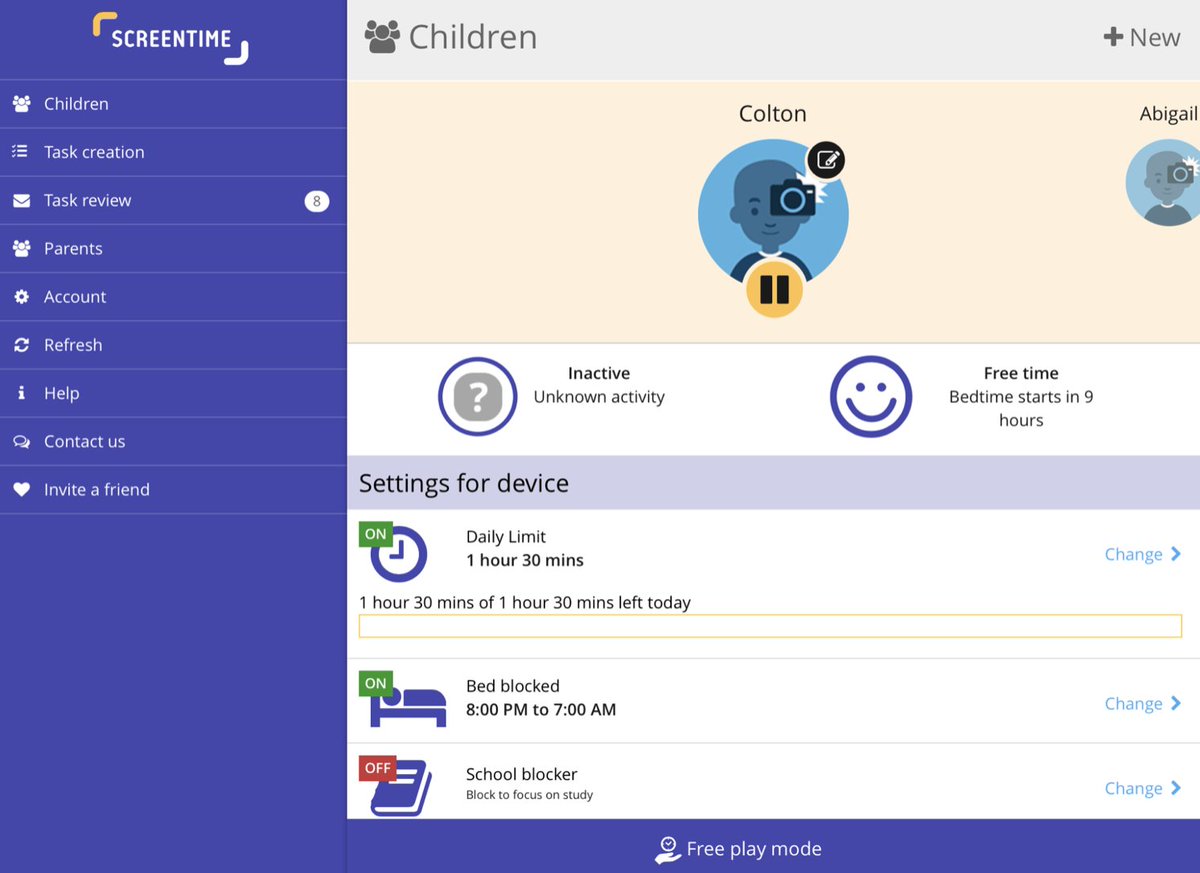This screenshot has width=1200, height=873.
Task: Click the '1 hour 30 mins' limit value
Action: click(x=525, y=560)
